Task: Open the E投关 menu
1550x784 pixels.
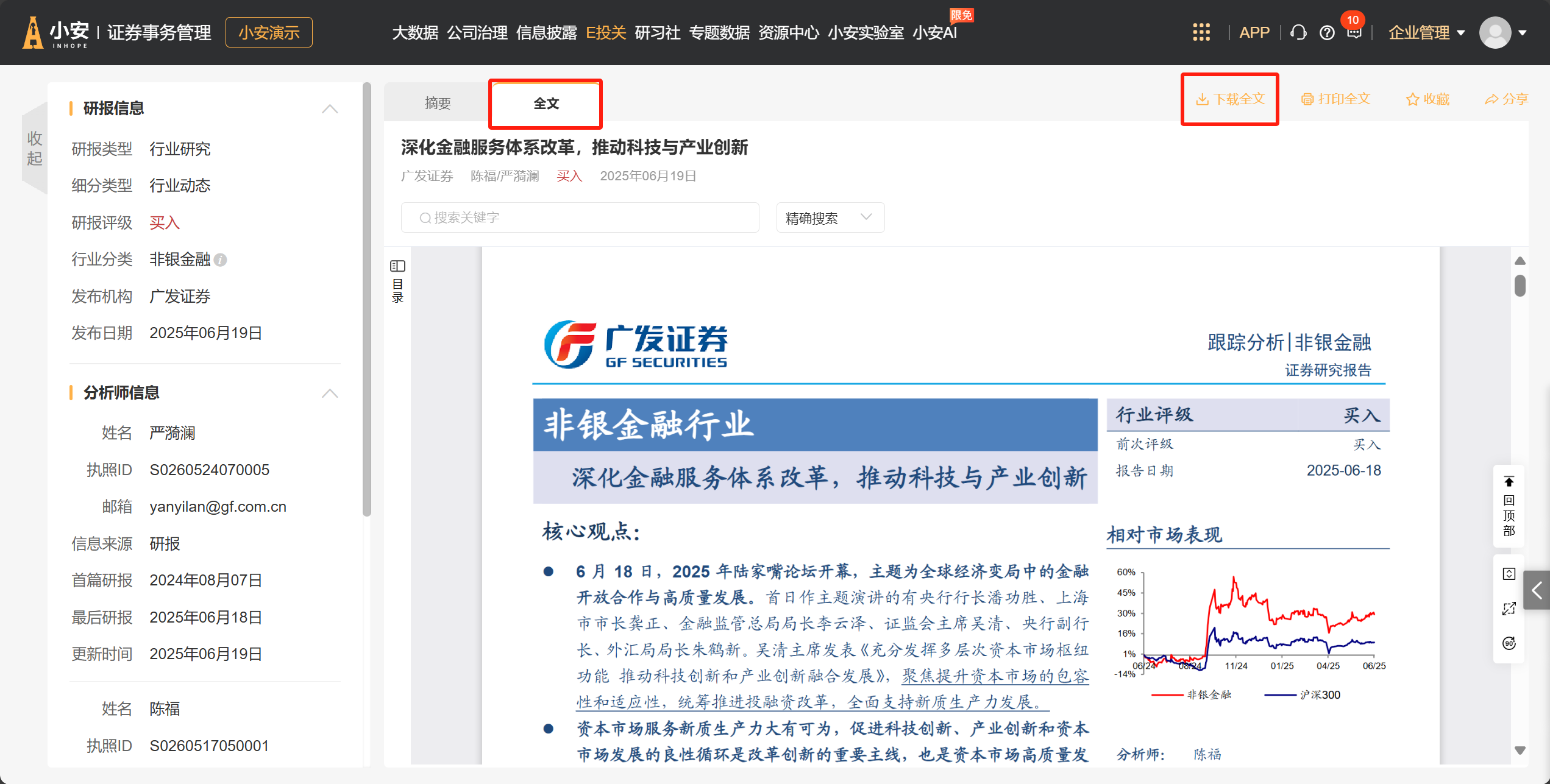Action: pos(606,32)
